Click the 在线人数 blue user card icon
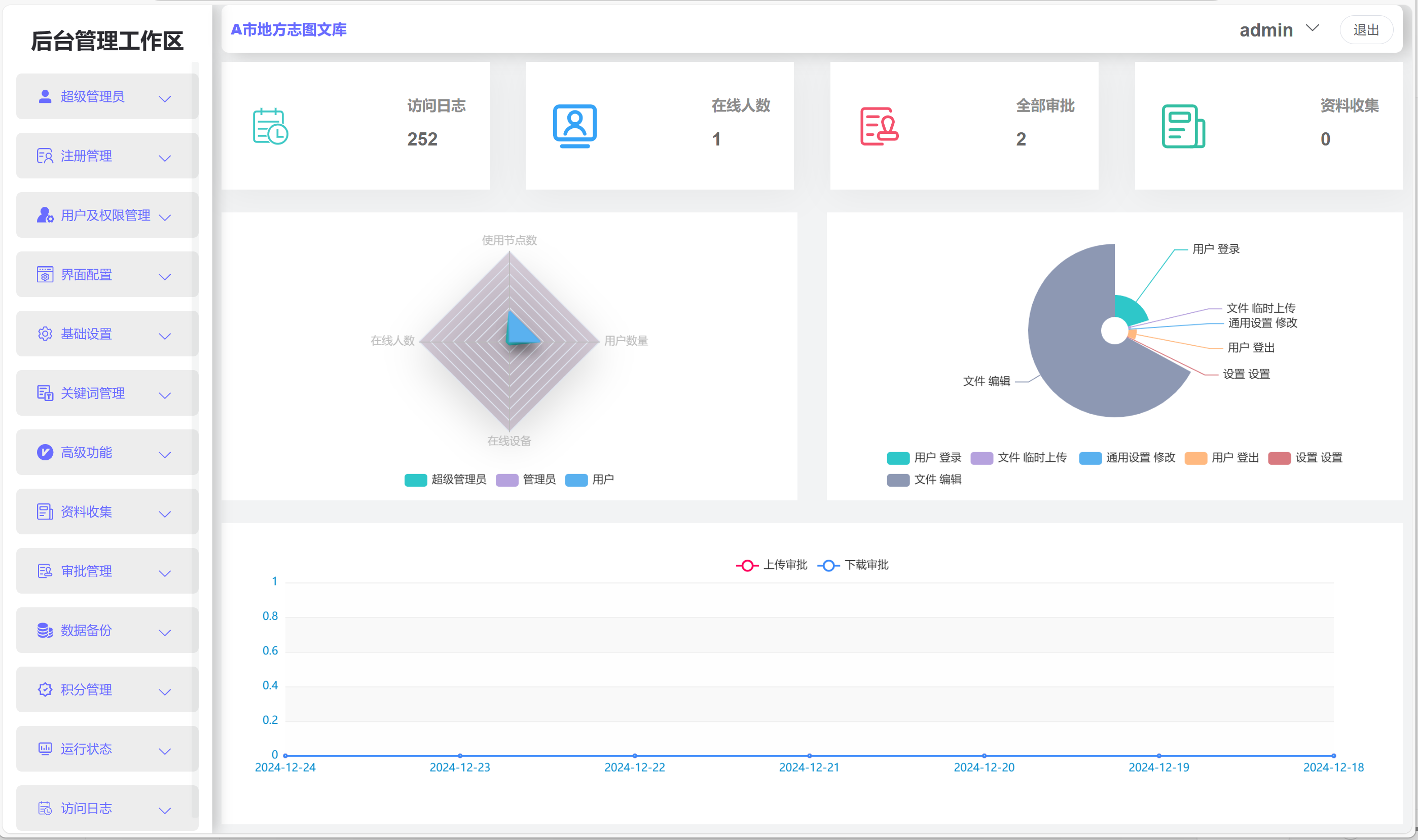The height and width of the screenshot is (840, 1418). (574, 126)
